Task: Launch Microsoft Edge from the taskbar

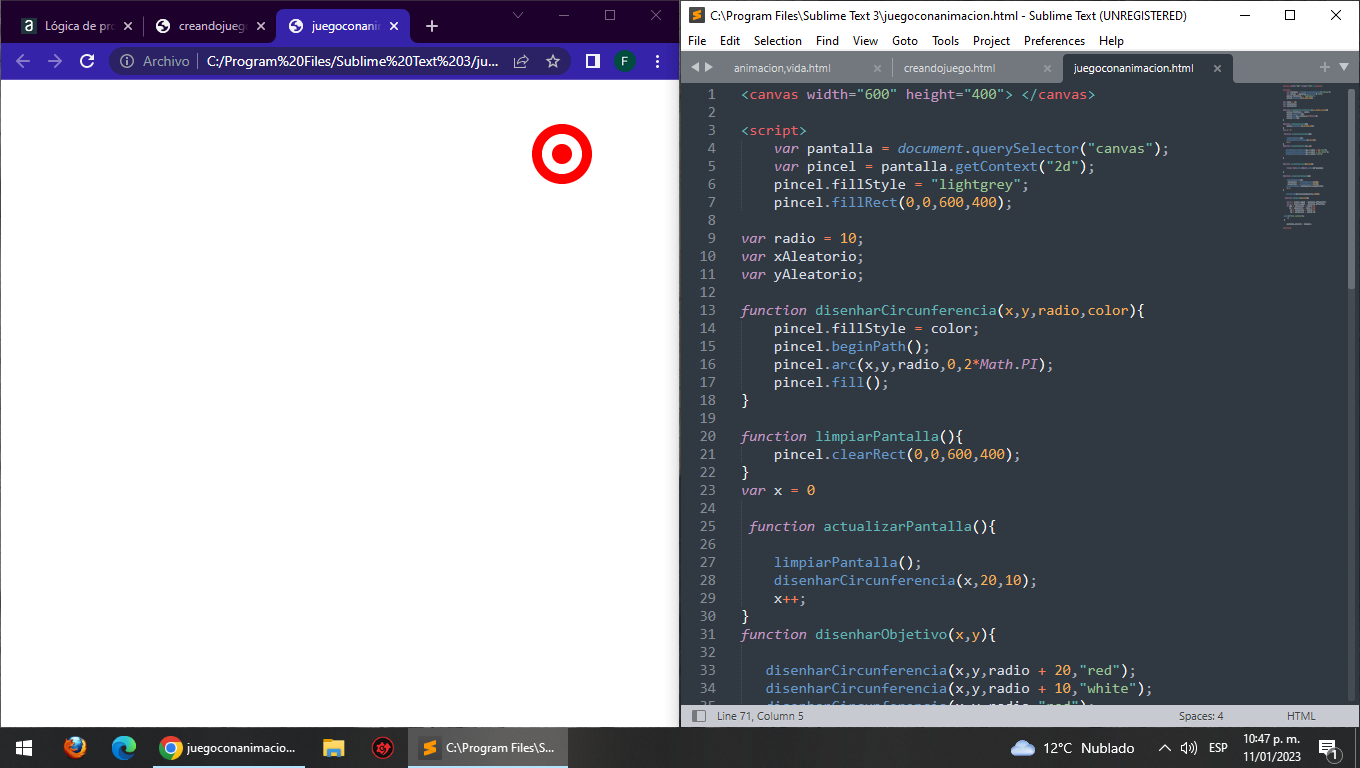Action: pos(124,748)
